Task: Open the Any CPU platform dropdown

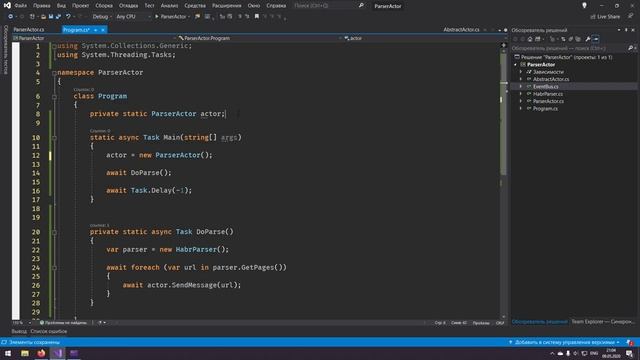Action: pyautogui.click(x=133, y=17)
